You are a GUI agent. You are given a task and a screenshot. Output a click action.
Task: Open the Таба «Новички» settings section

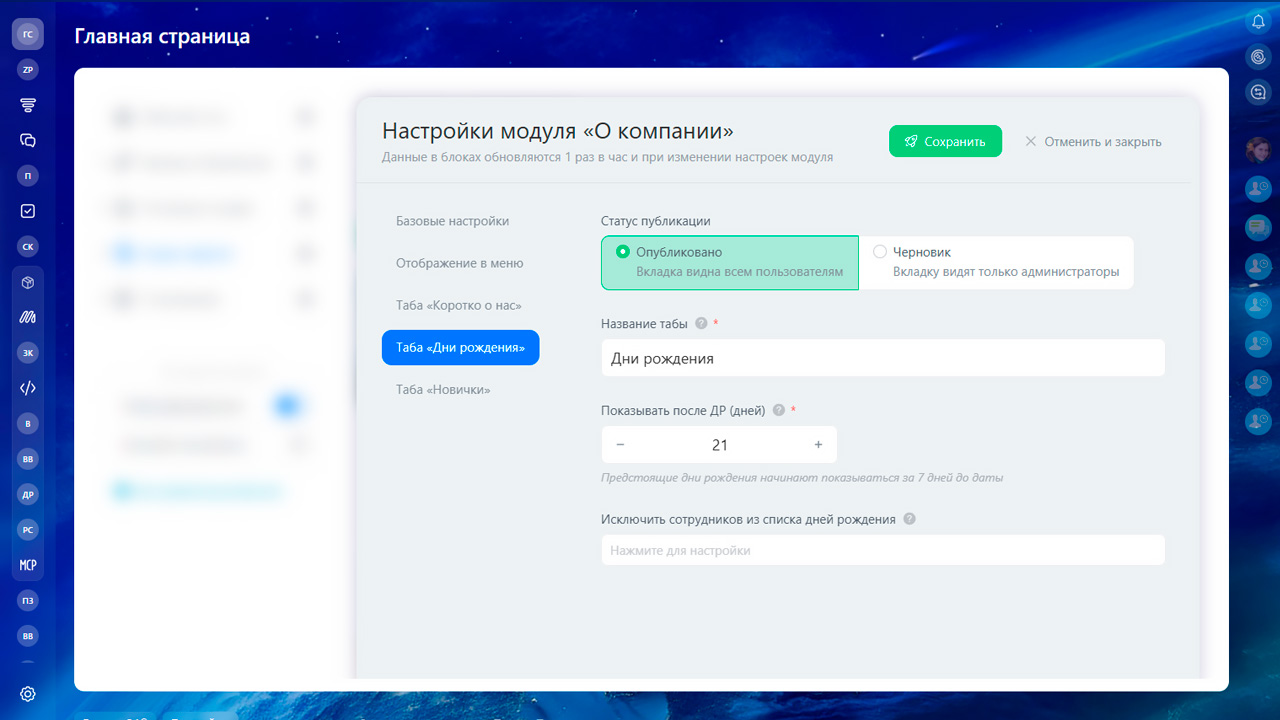click(443, 390)
